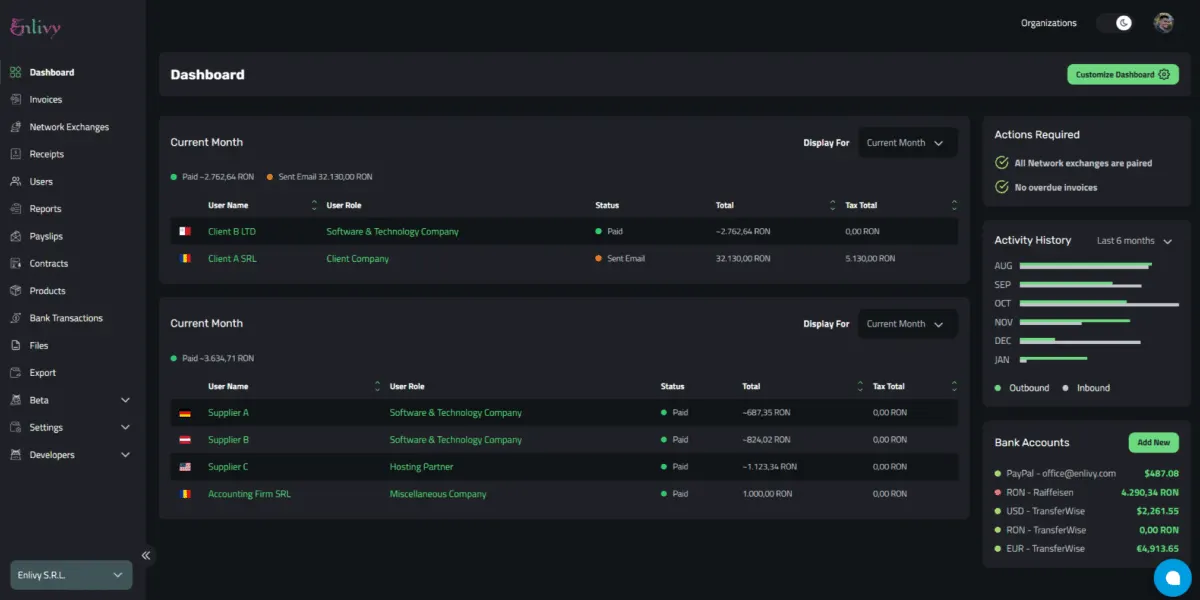Click the 32.130,00 RON total of Client A SRL
The height and width of the screenshot is (600, 1200).
pyautogui.click(x=743, y=259)
